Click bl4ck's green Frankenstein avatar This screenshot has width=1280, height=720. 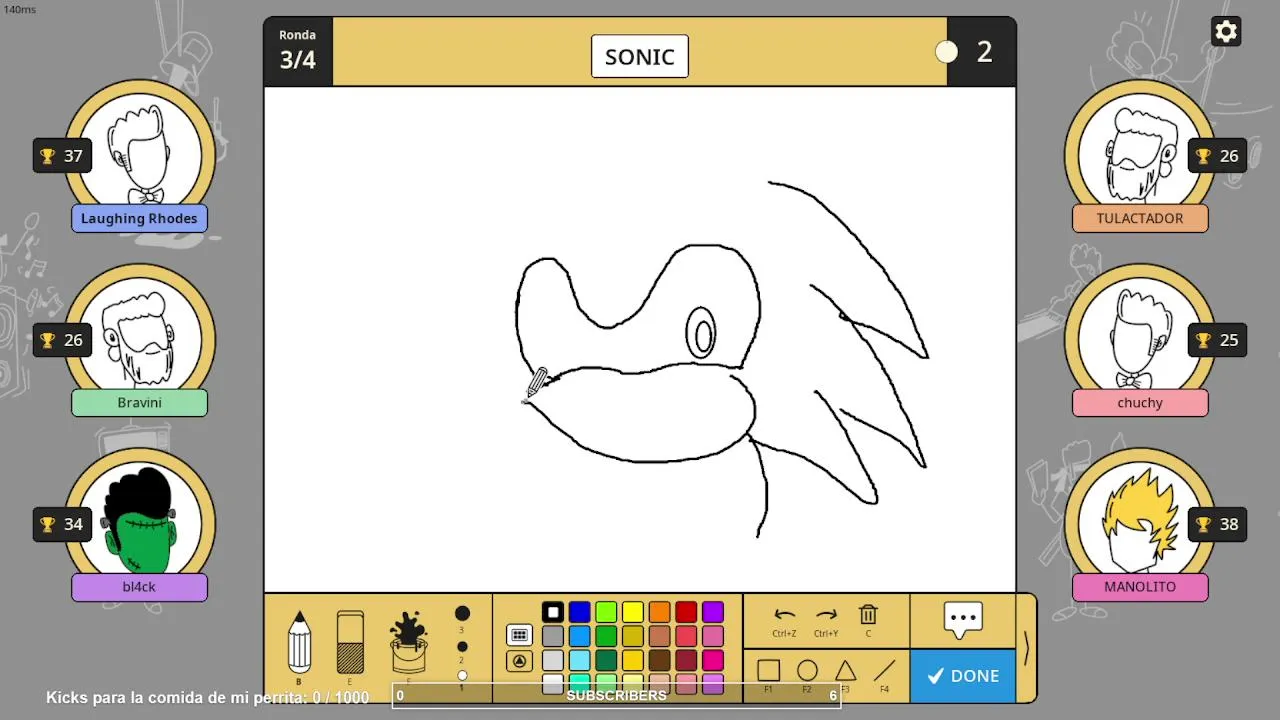(139, 520)
